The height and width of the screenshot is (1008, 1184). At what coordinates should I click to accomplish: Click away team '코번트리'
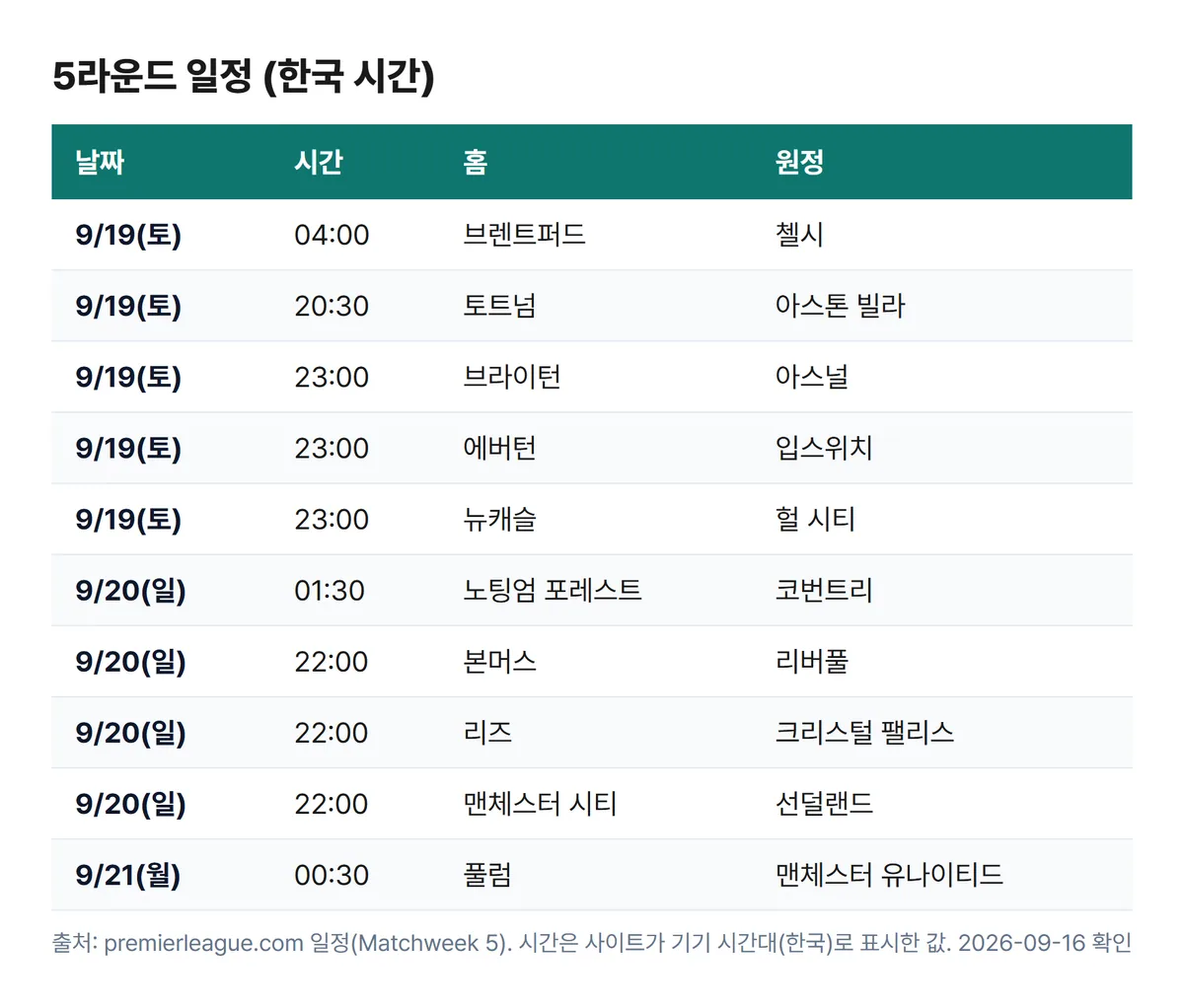[824, 590]
